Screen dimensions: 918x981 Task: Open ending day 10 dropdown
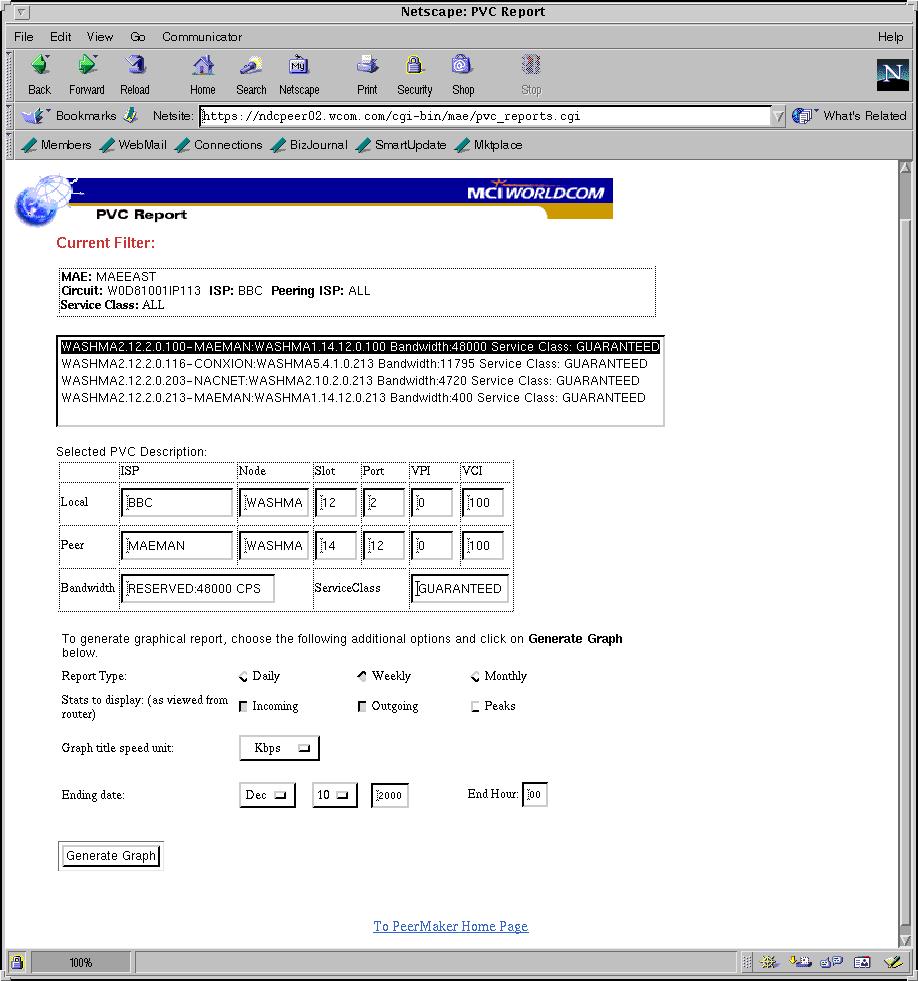[335, 795]
